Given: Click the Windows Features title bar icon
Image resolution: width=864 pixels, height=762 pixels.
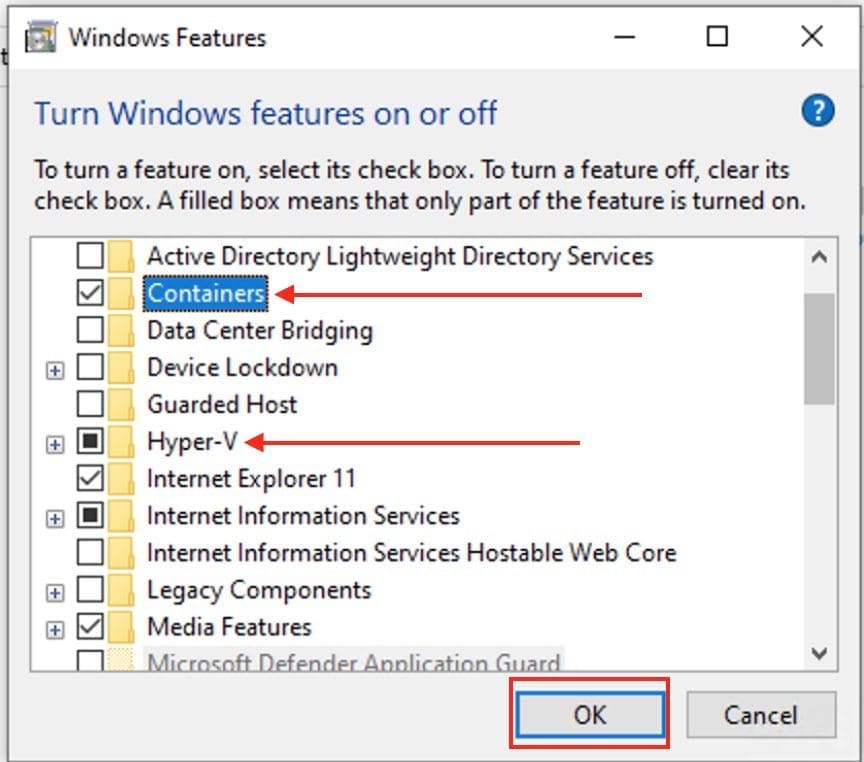Looking at the screenshot, I should point(41,38).
